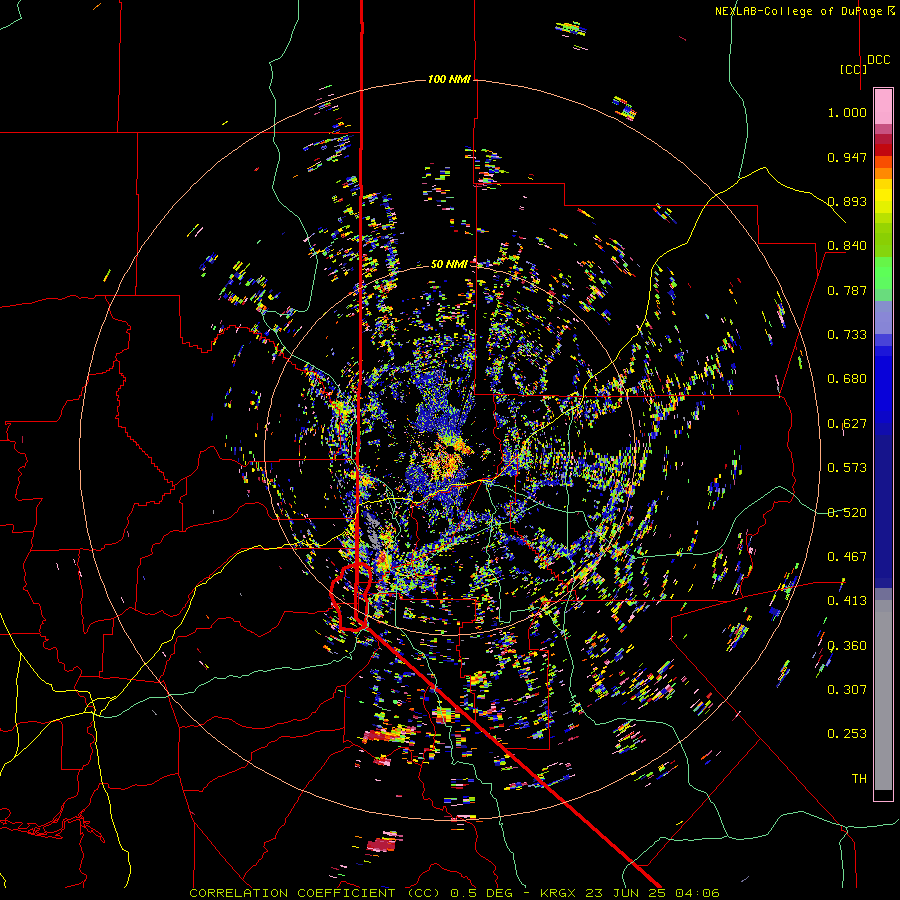Select the 0.520 scale value
Viewport: 900px width, 900px height.
coord(847,513)
